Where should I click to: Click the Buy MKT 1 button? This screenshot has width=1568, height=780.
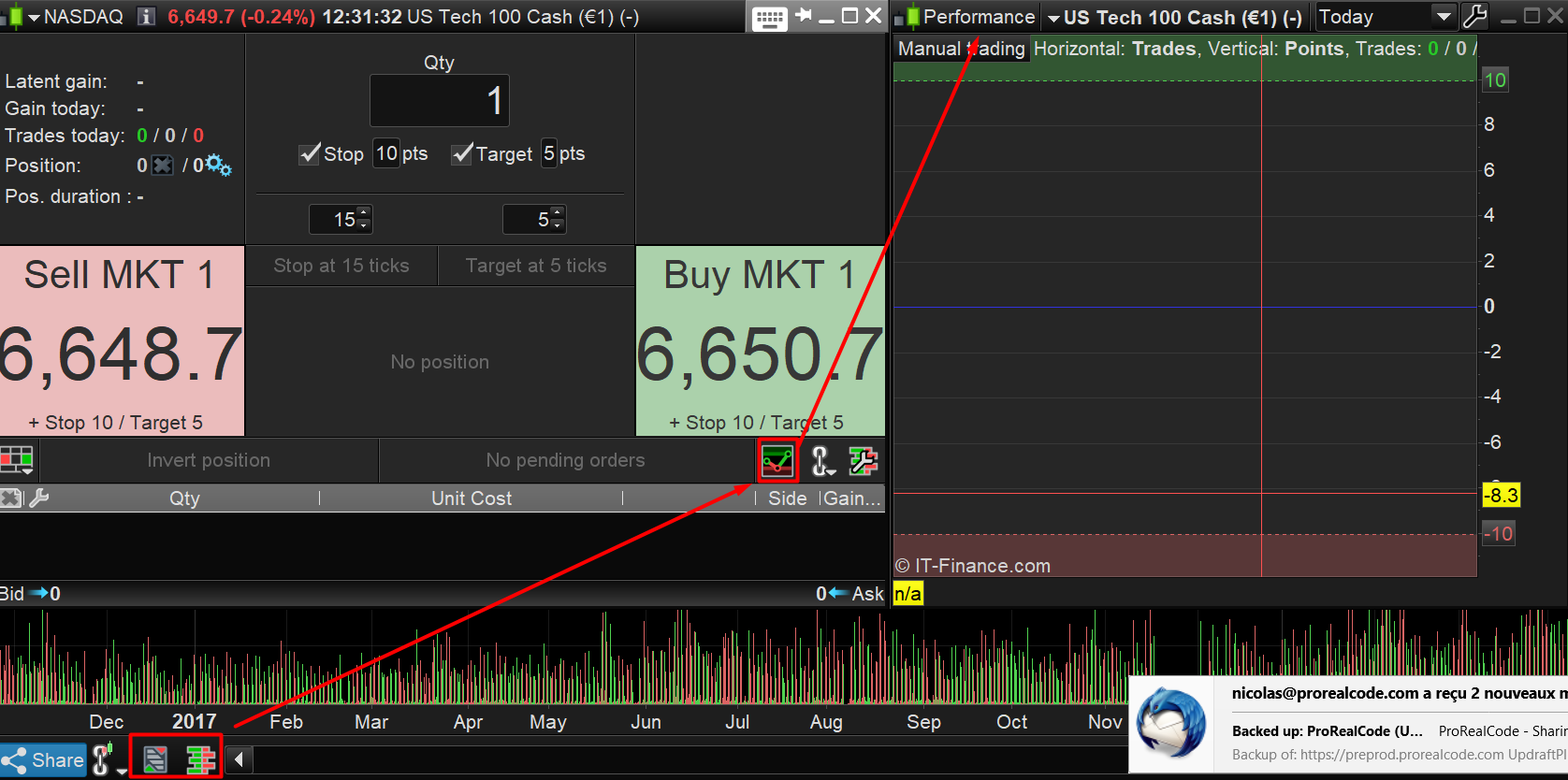tap(761, 341)
